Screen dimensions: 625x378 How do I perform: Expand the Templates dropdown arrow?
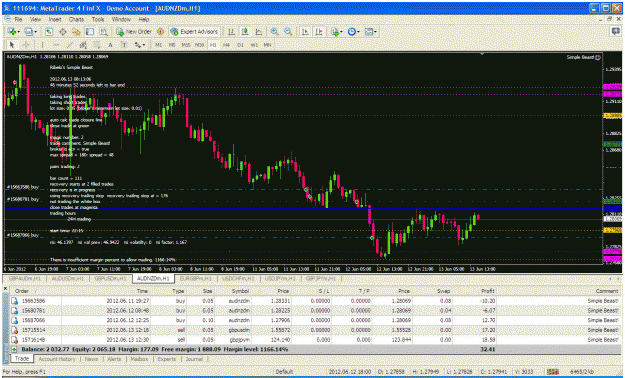pos(375,32)
